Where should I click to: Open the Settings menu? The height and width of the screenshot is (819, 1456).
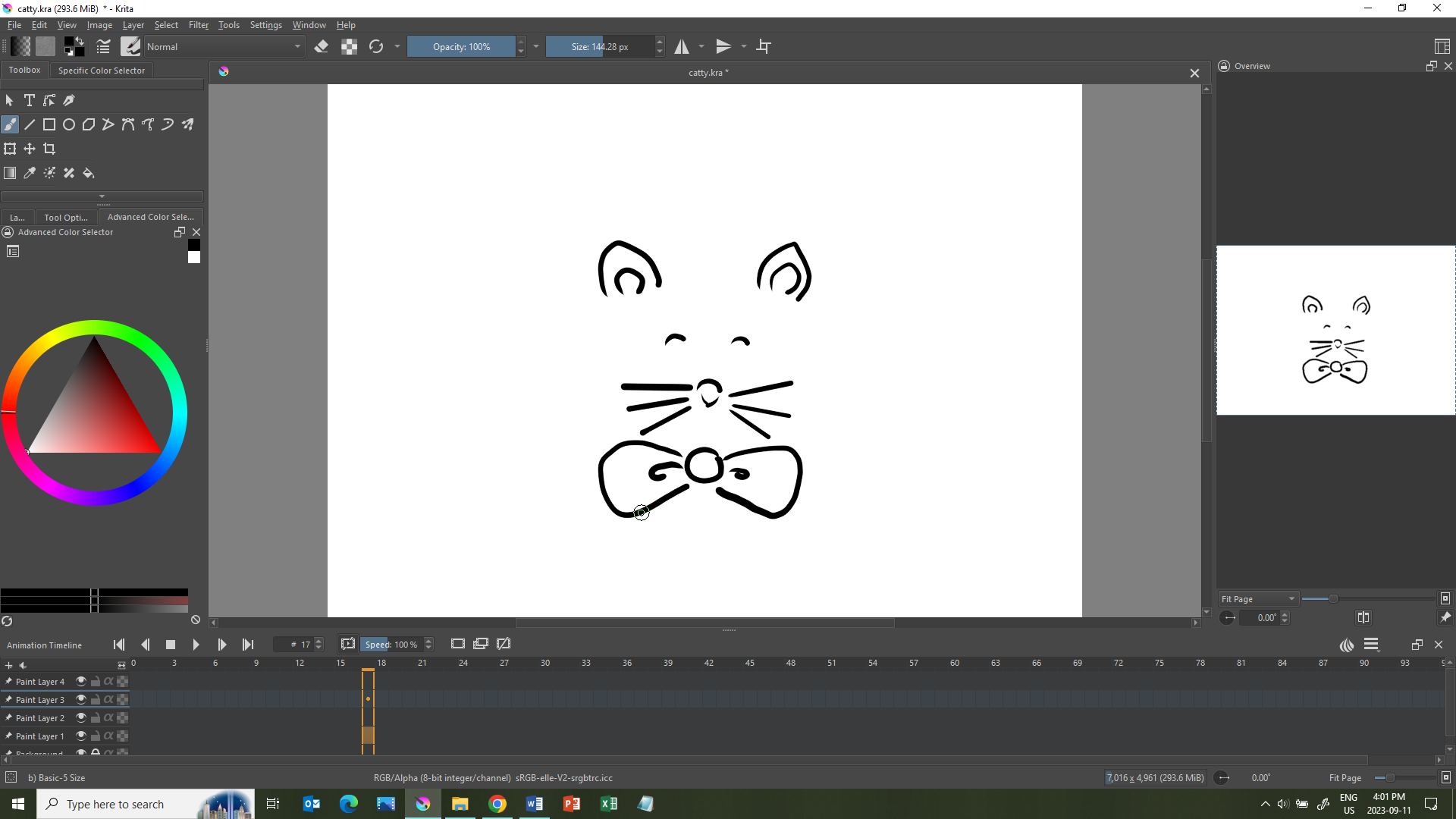pos(266,25)
